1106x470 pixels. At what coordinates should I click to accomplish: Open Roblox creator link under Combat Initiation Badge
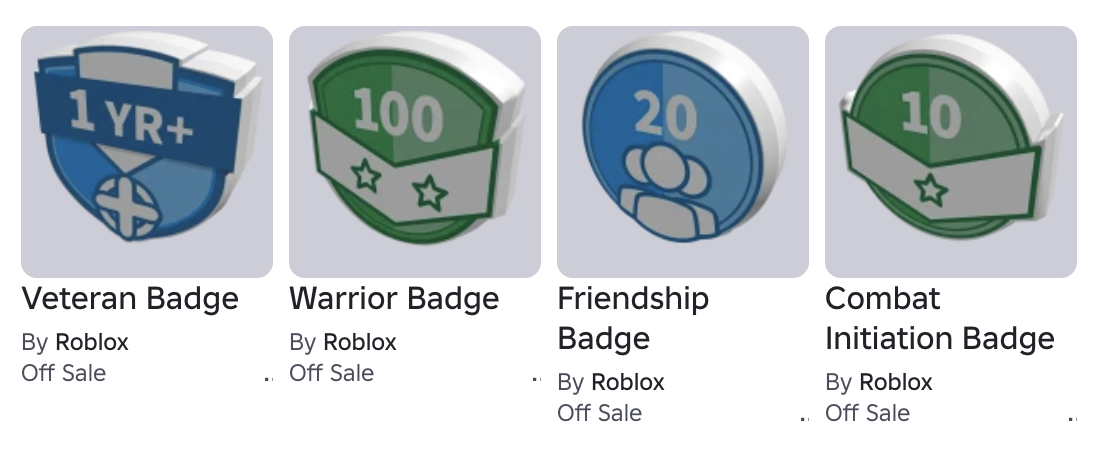pyautogui.click(x=896, y=382)
